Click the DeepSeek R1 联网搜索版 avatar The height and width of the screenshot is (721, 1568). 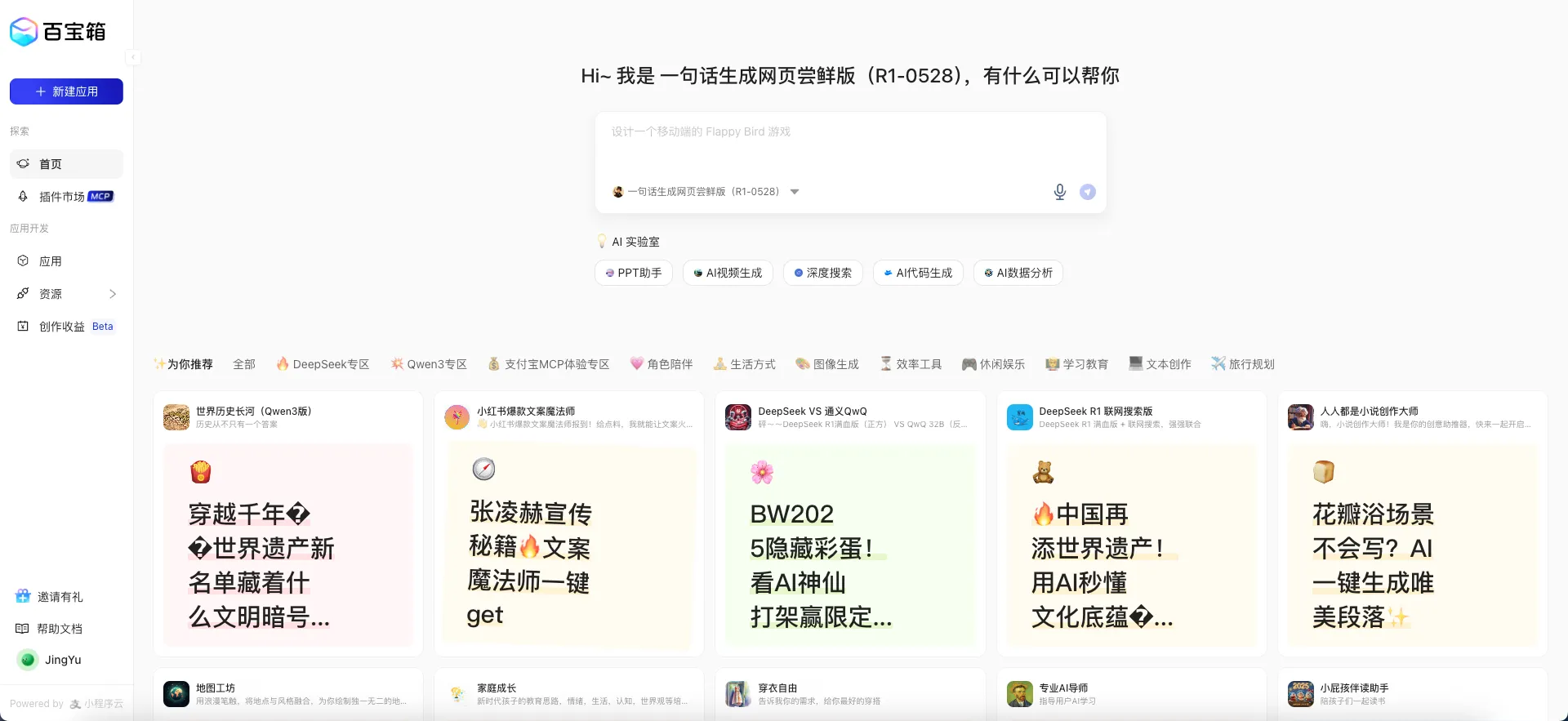click(1020, 417)
